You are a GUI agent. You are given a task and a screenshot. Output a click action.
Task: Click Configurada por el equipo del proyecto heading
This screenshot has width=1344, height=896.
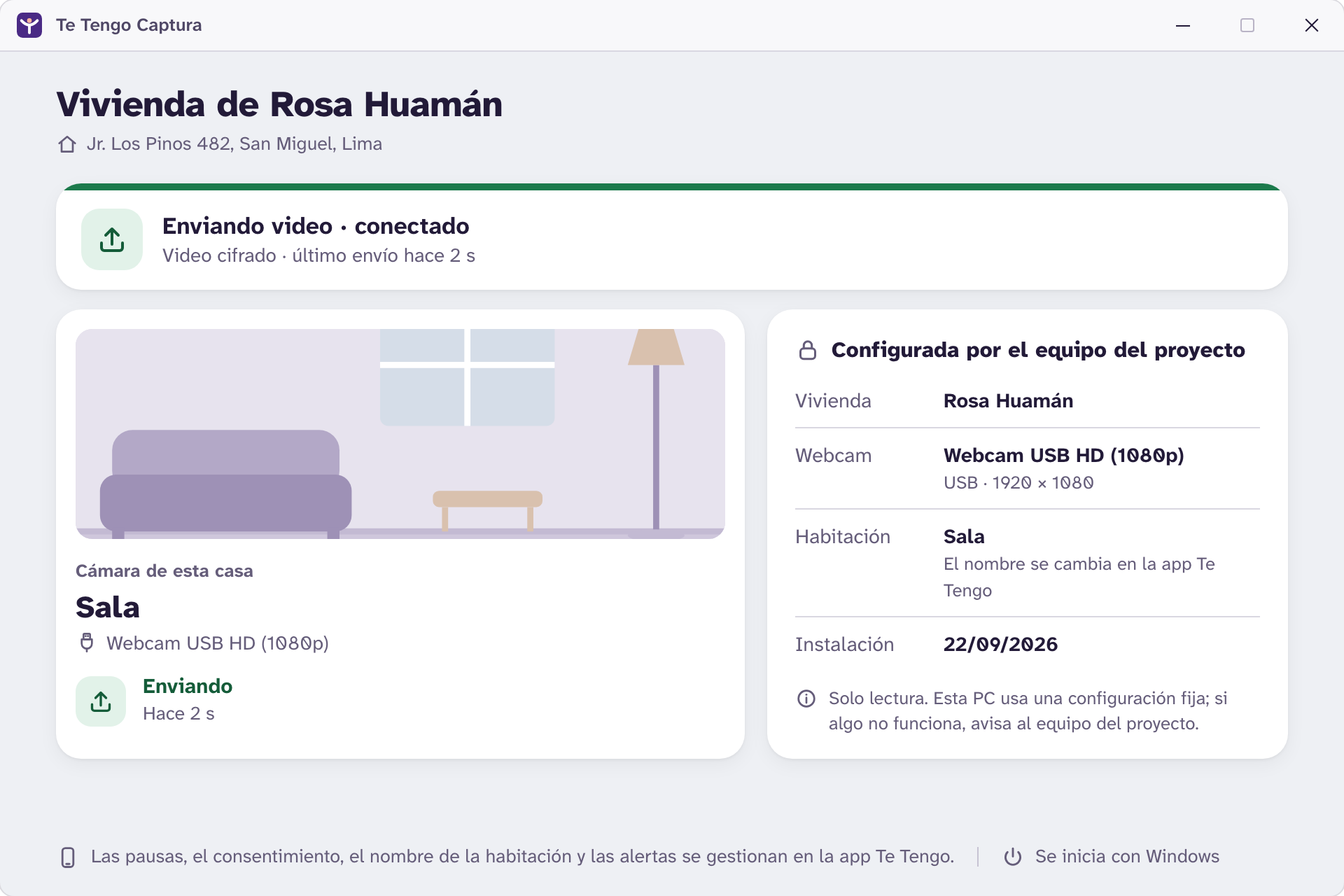tap(1038, 350)
